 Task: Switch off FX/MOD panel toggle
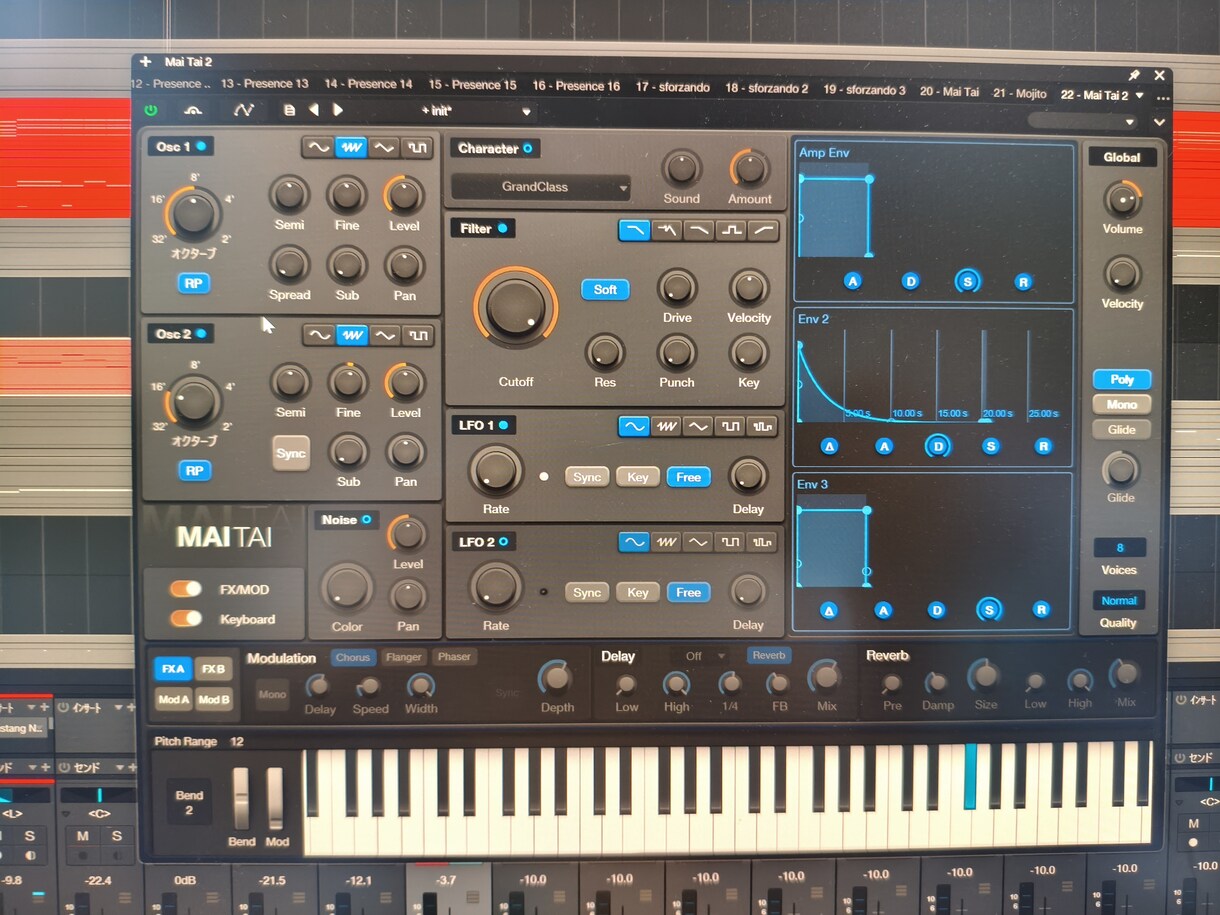point(186,589)
